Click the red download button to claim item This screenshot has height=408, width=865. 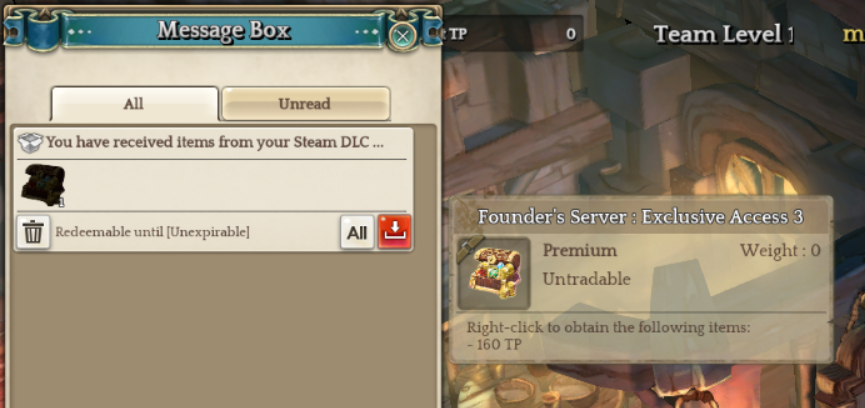click(394, 232)
